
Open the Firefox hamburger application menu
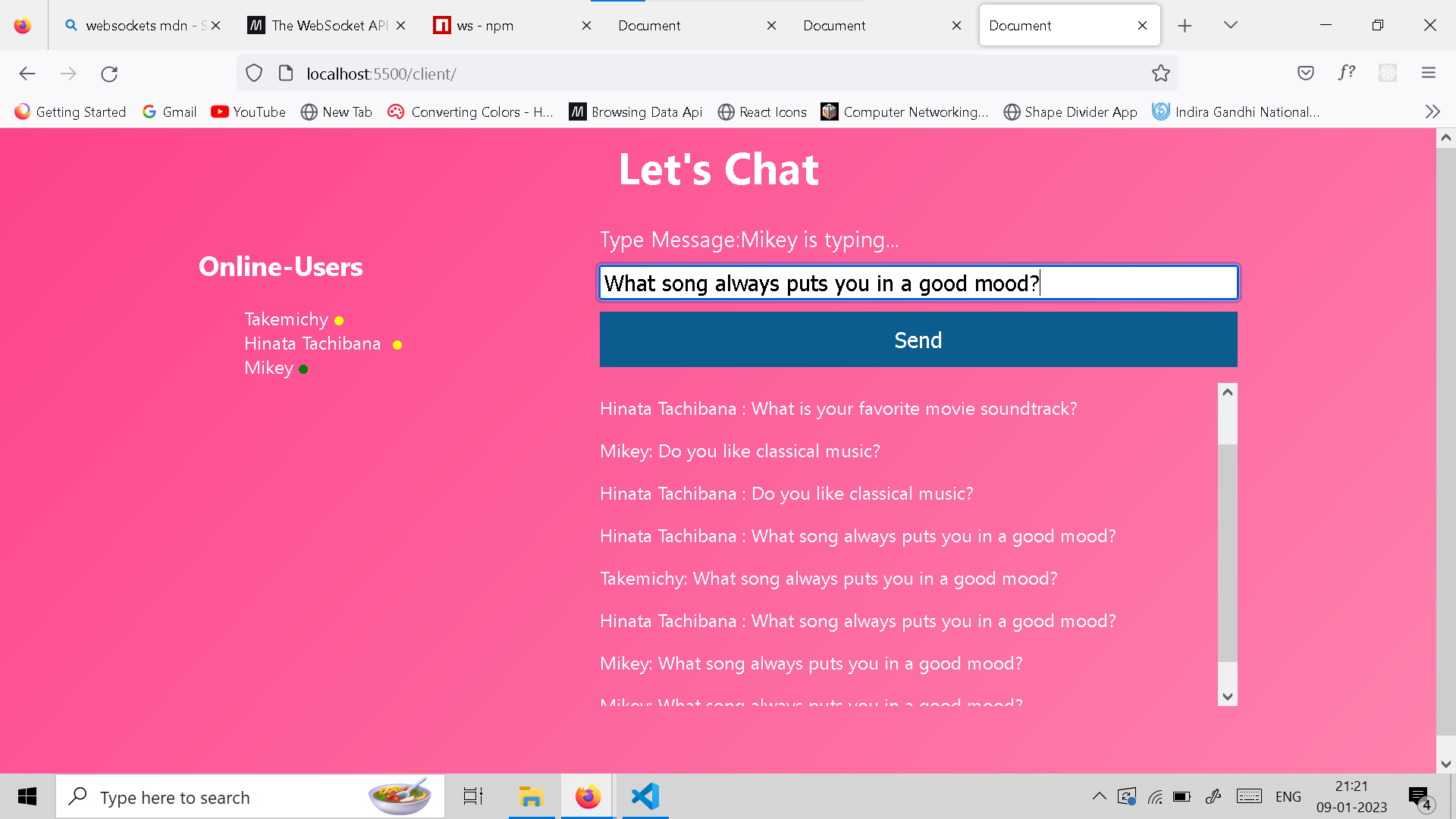(x=1429, y=73)
